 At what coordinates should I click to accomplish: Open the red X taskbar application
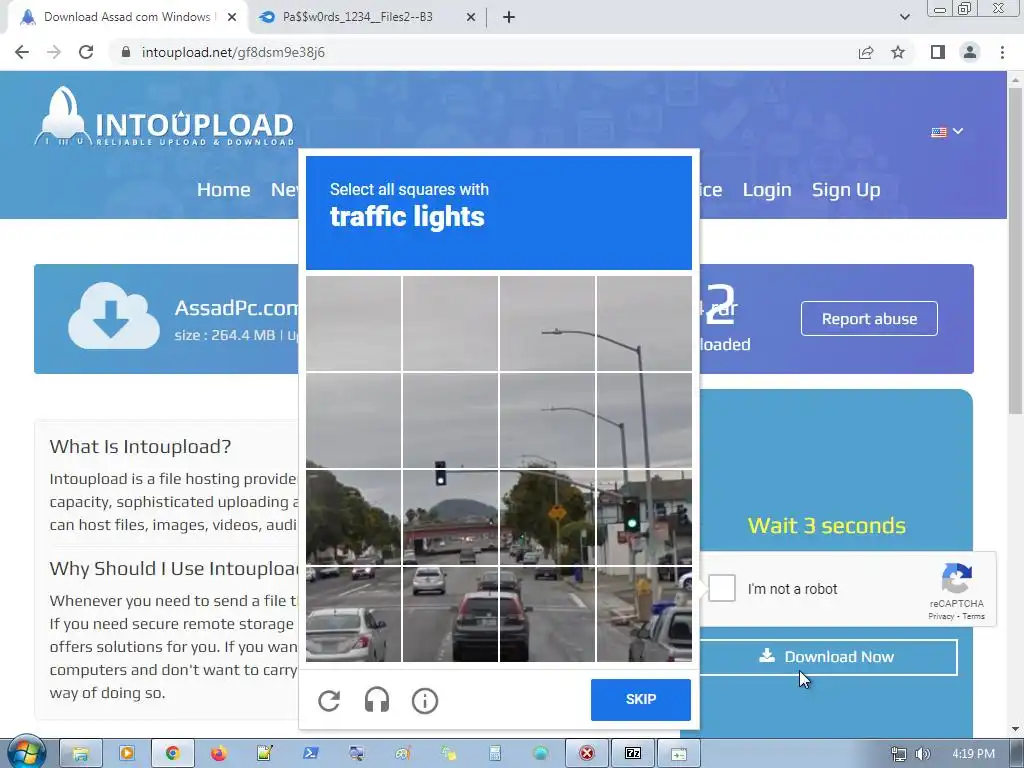coord(586,754)
